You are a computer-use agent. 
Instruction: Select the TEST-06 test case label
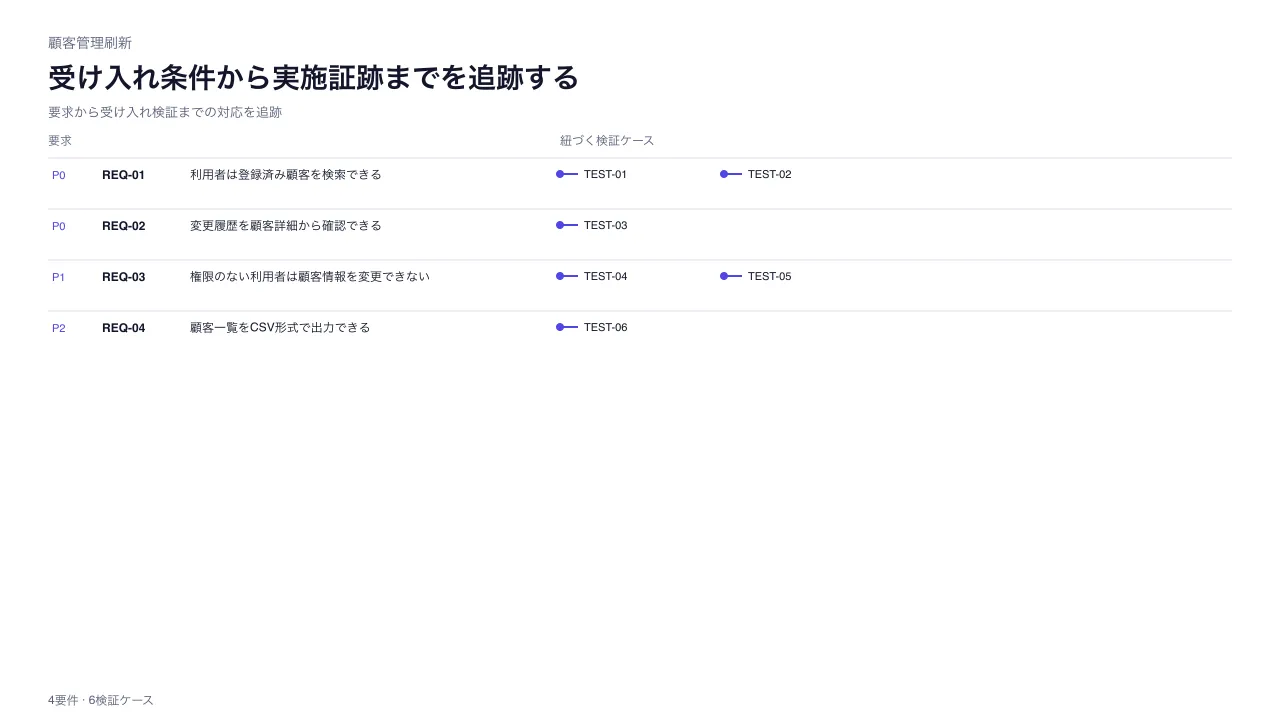point(605,327)
